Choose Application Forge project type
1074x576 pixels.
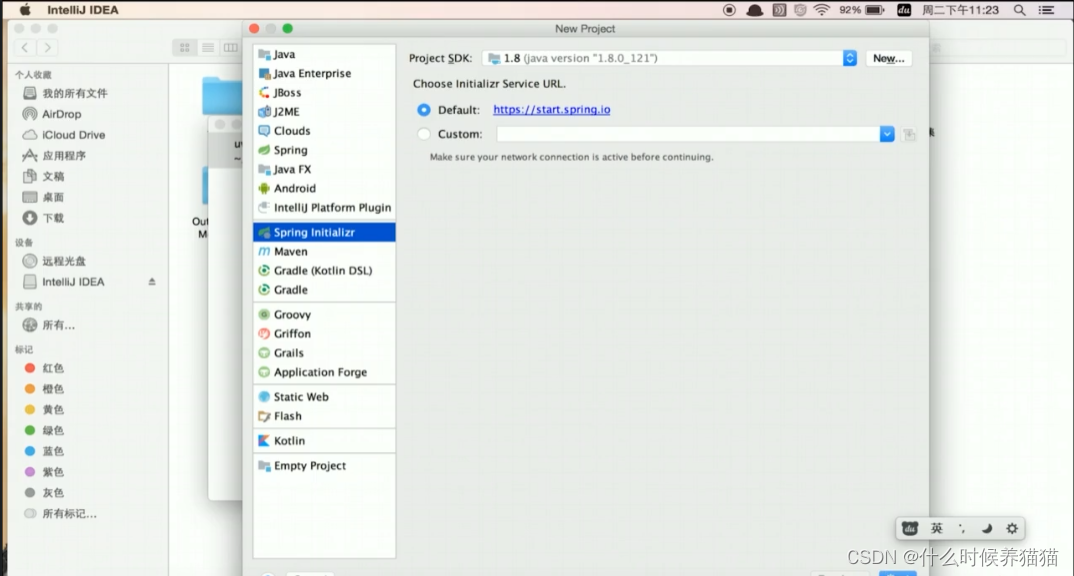(x=324, y=372)
